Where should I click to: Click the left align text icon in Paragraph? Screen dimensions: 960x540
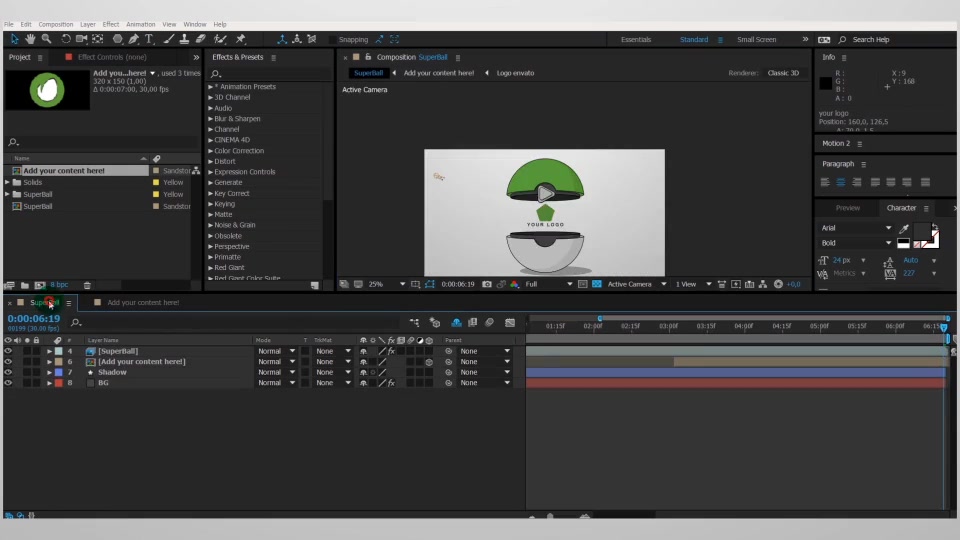(825, 182)
